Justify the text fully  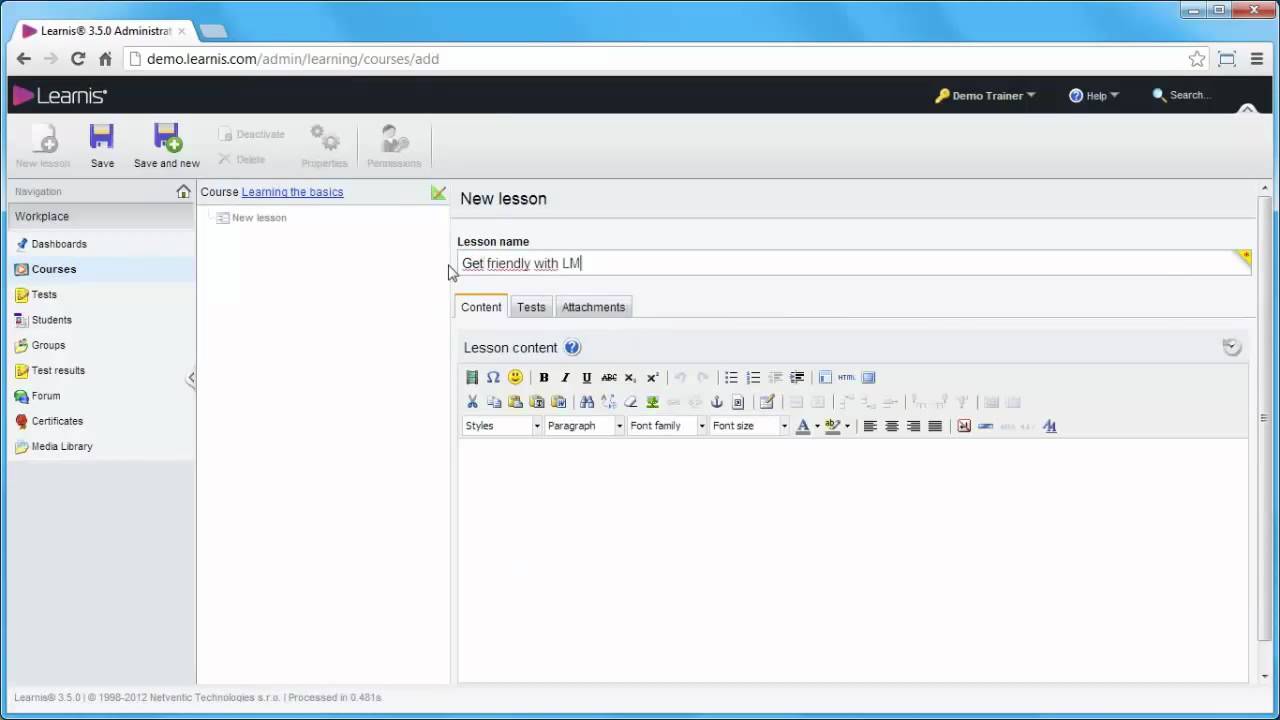coord(935,426)
